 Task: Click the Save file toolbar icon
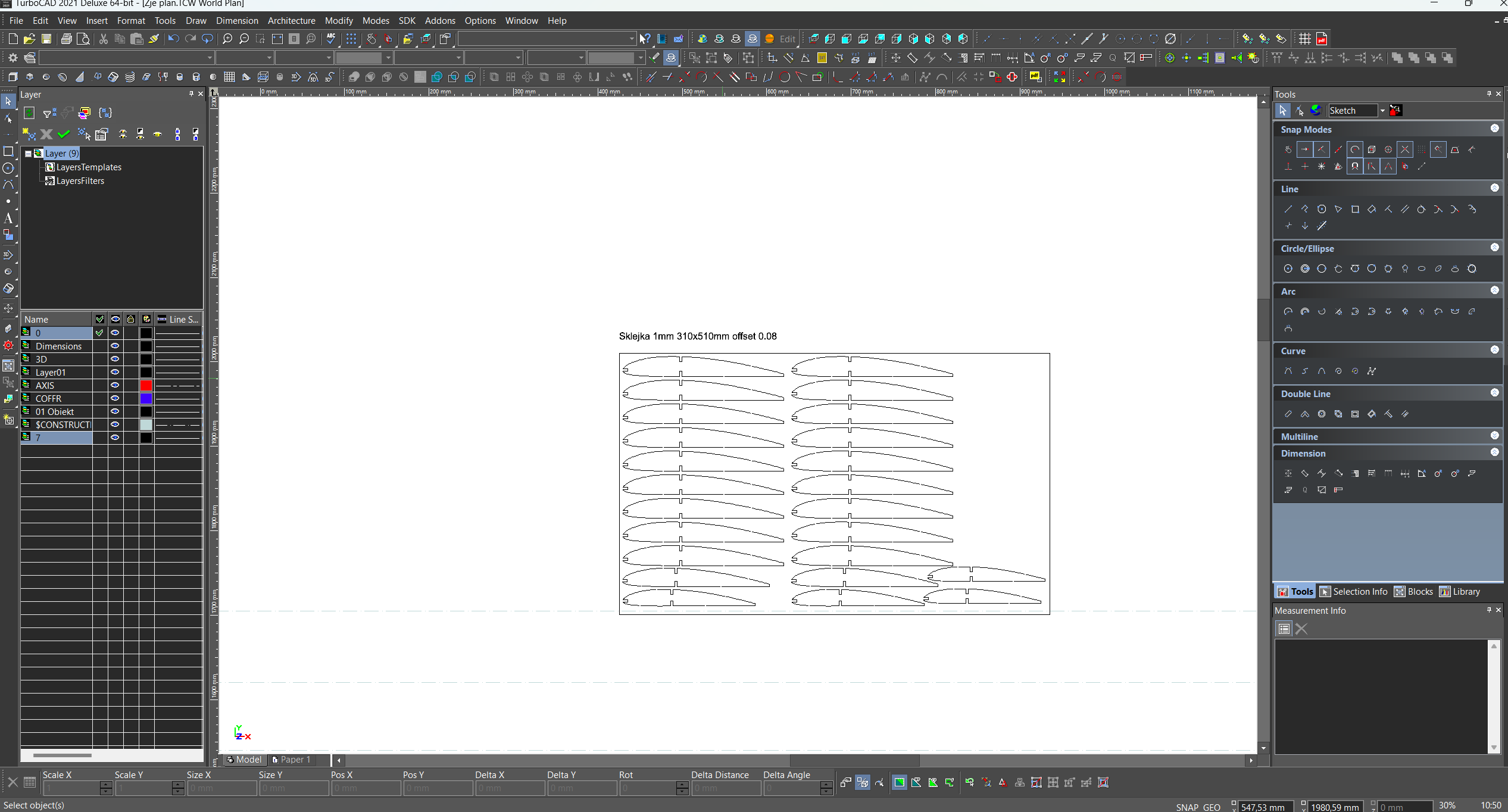(46, 39)
